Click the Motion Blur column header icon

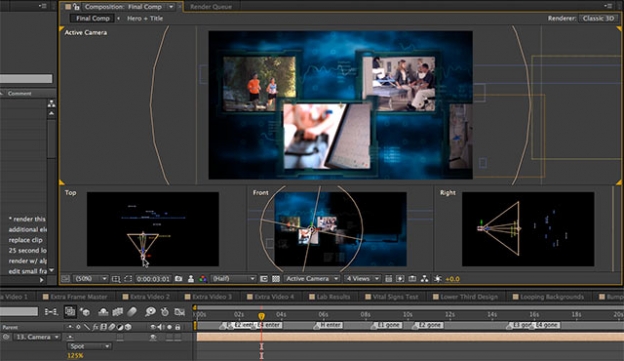pos(112,327)
